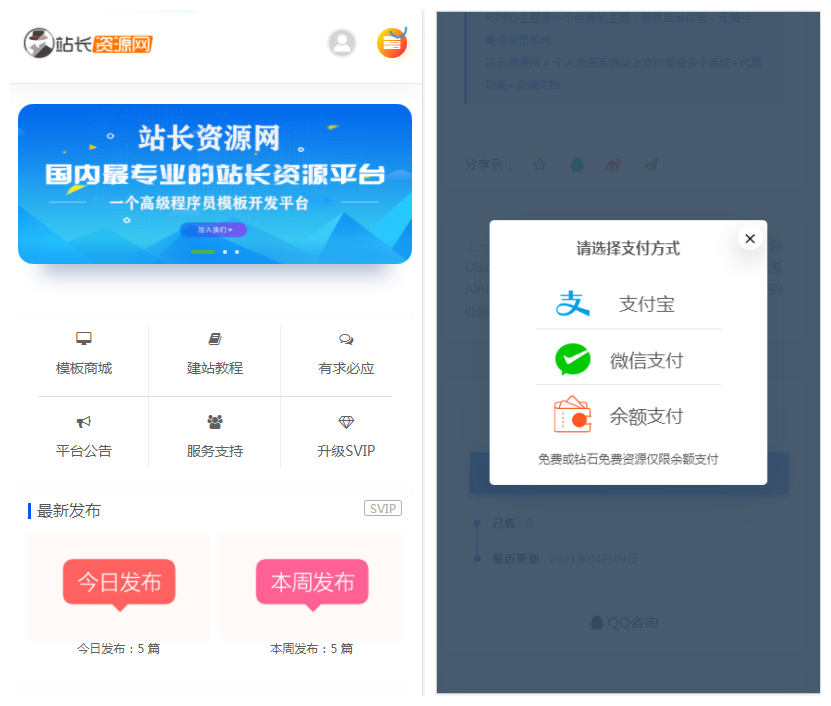Open 平台公告 megaphone icon

(x=84, y=422)
